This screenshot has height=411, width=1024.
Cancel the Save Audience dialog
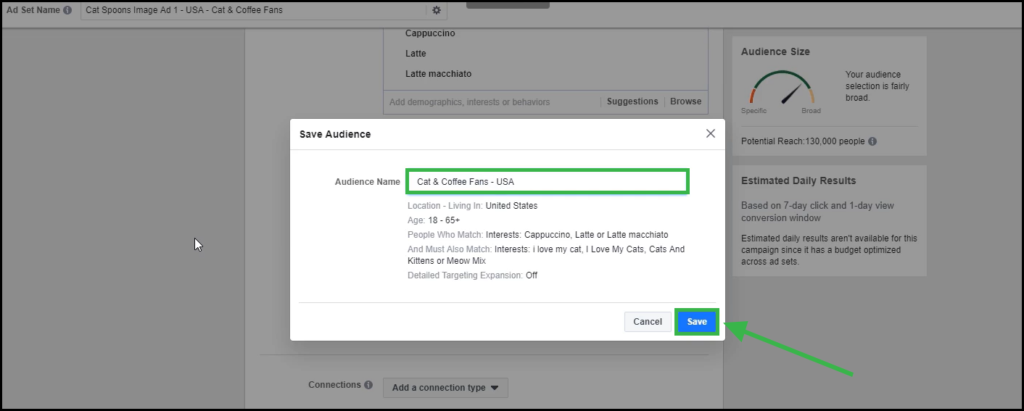(647, 321)
